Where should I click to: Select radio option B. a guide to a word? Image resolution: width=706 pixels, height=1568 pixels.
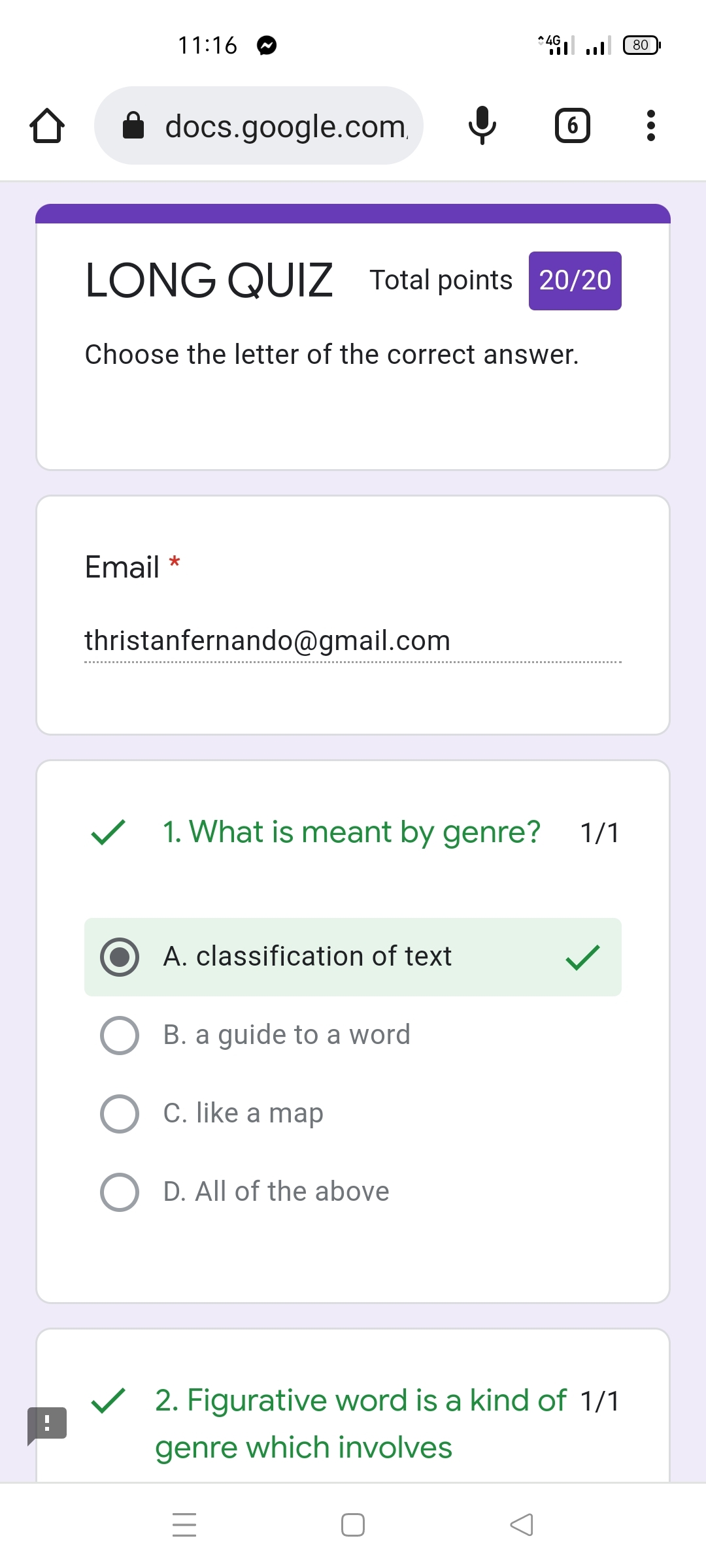[120, 1036]
